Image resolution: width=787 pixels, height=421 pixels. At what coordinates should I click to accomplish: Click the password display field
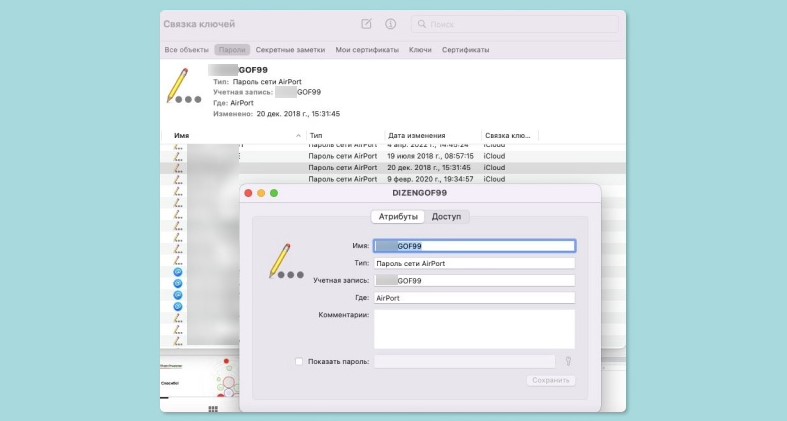point(465,361)
